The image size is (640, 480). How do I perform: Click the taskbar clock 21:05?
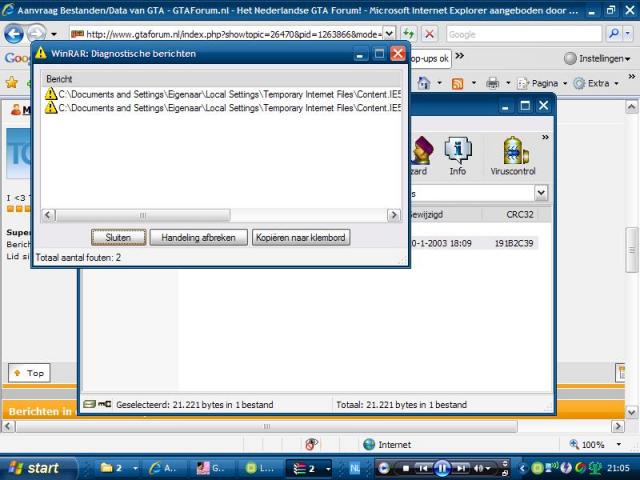coord(618,468)
